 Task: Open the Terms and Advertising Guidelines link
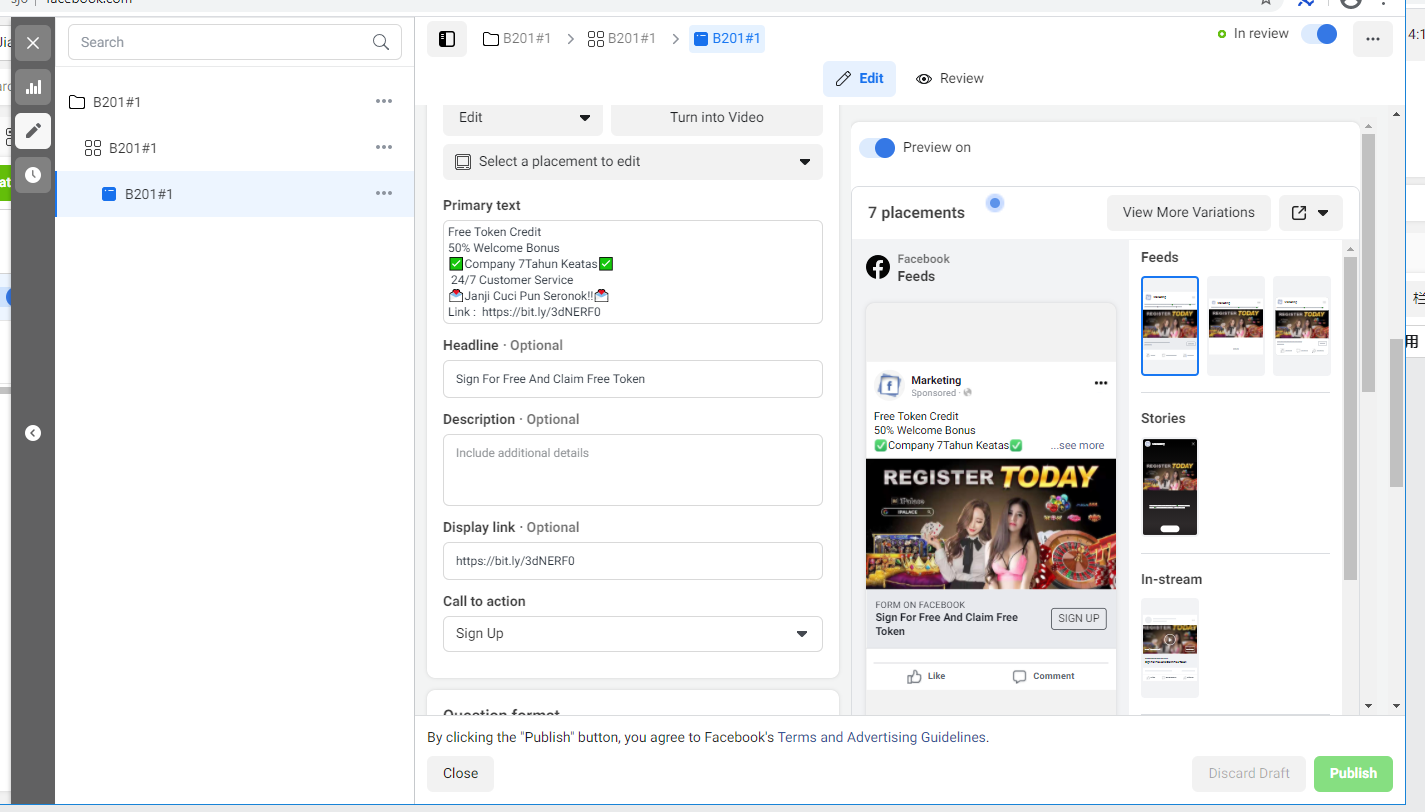[881, 737]
